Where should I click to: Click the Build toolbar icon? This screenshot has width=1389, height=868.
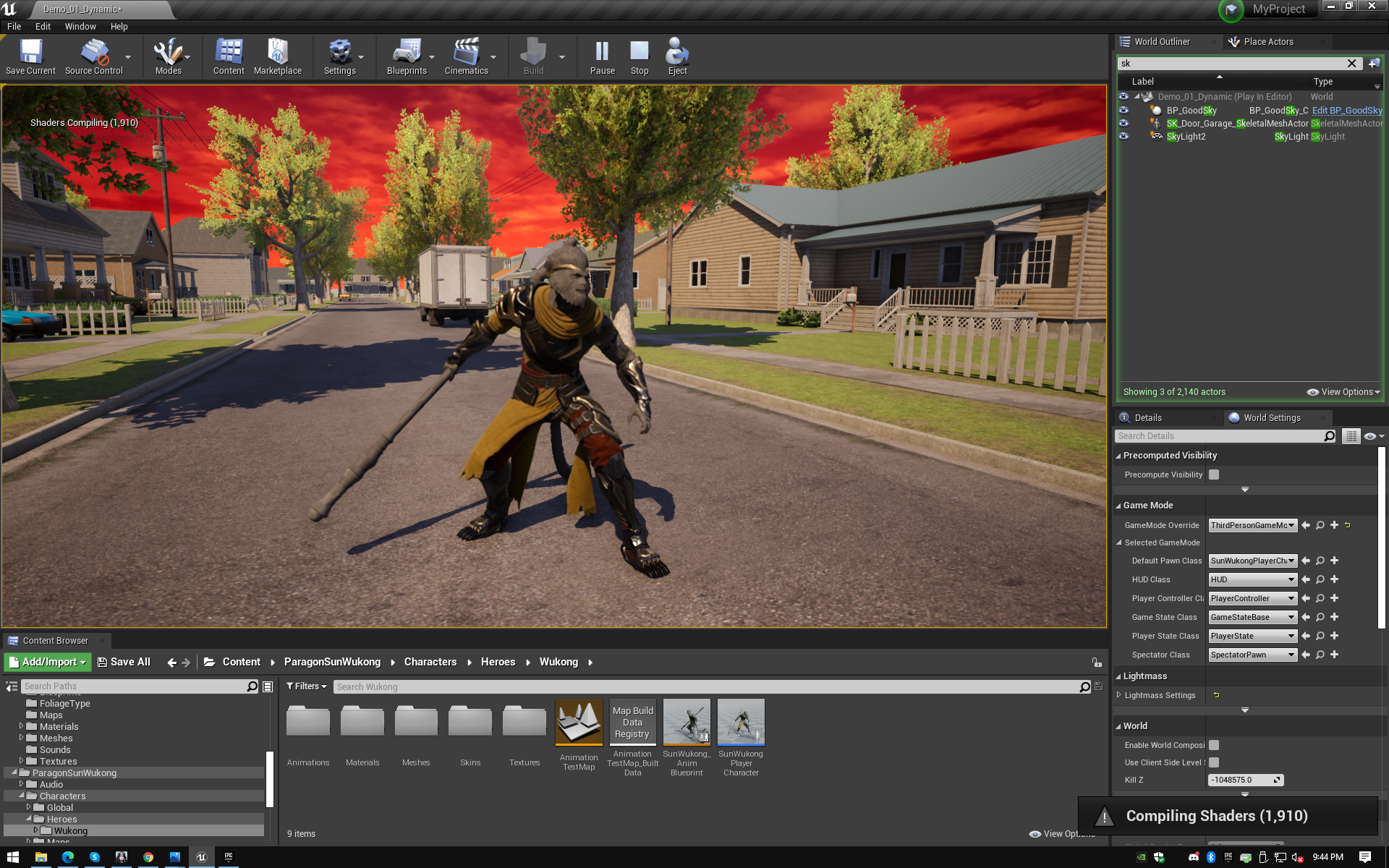[x=533, y=56]
